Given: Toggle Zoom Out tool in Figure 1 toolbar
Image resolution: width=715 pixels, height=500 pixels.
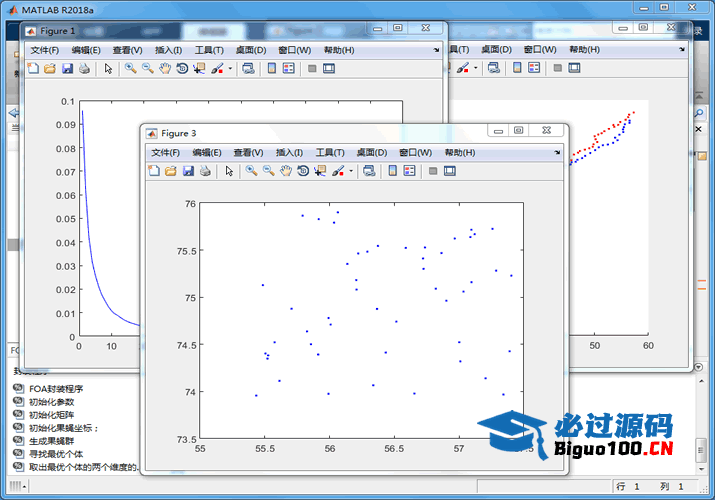Looking at the screenshot, I should click(148, 68).
